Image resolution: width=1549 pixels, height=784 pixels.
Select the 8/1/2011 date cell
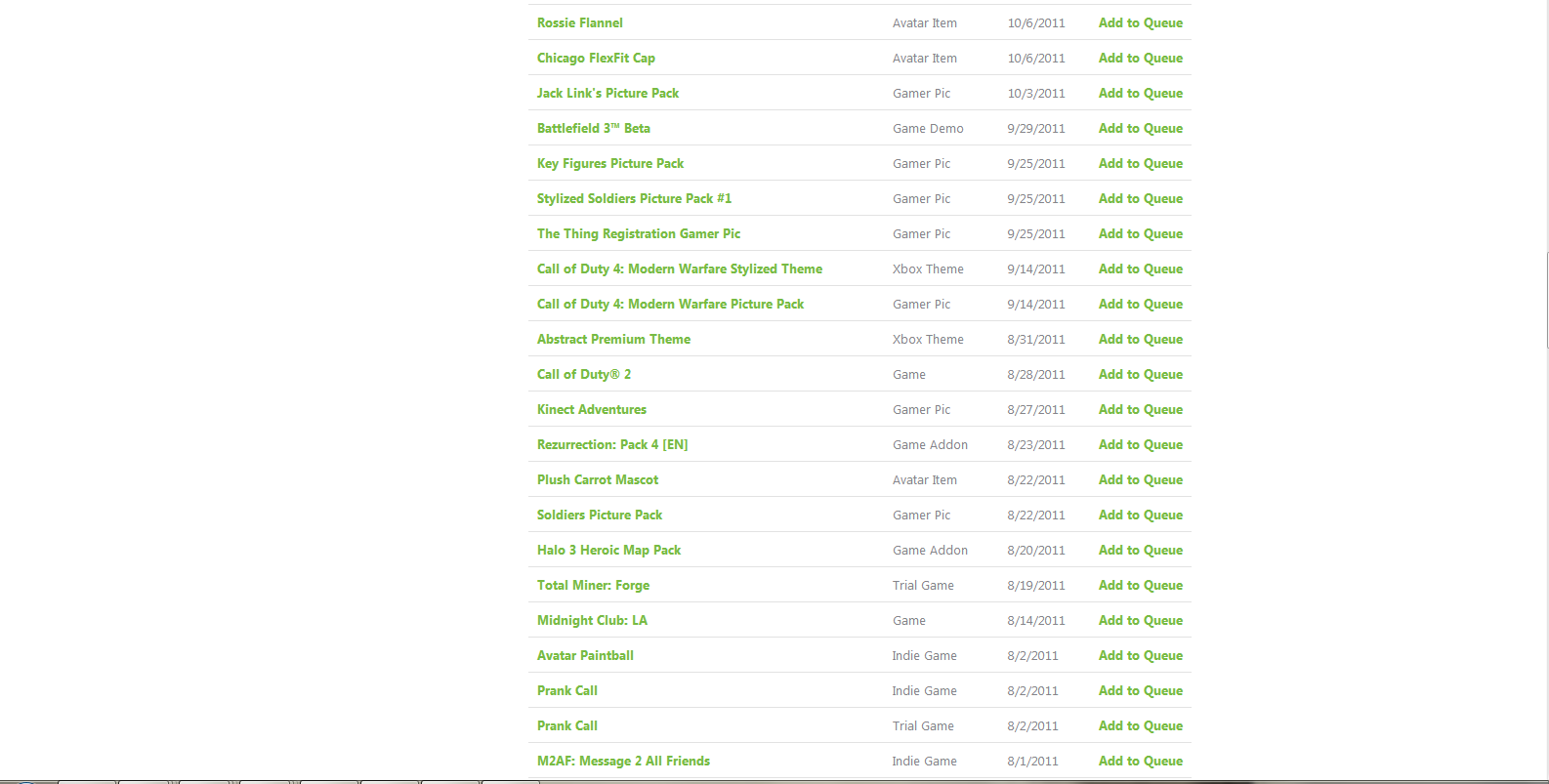pos(1032,761)
